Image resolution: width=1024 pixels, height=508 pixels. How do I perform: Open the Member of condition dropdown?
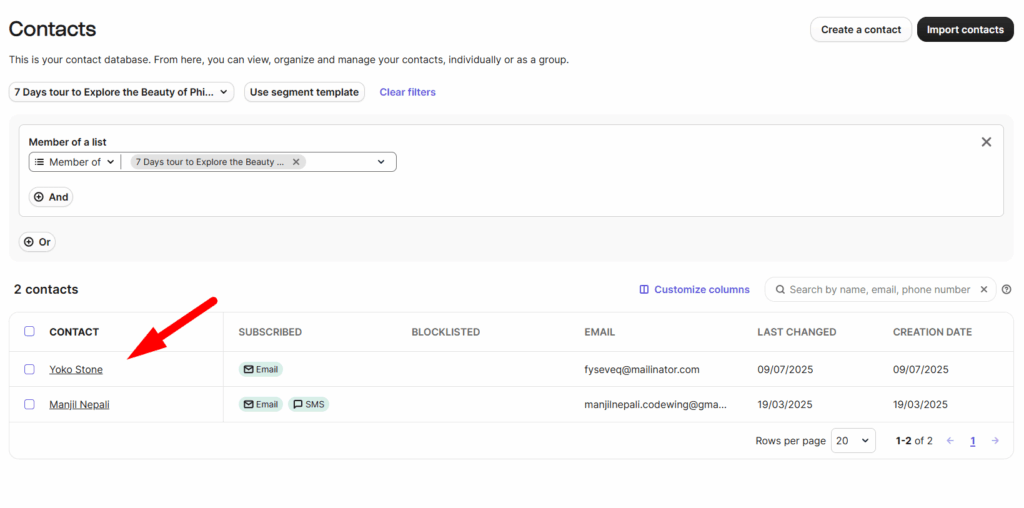point(74,162)
